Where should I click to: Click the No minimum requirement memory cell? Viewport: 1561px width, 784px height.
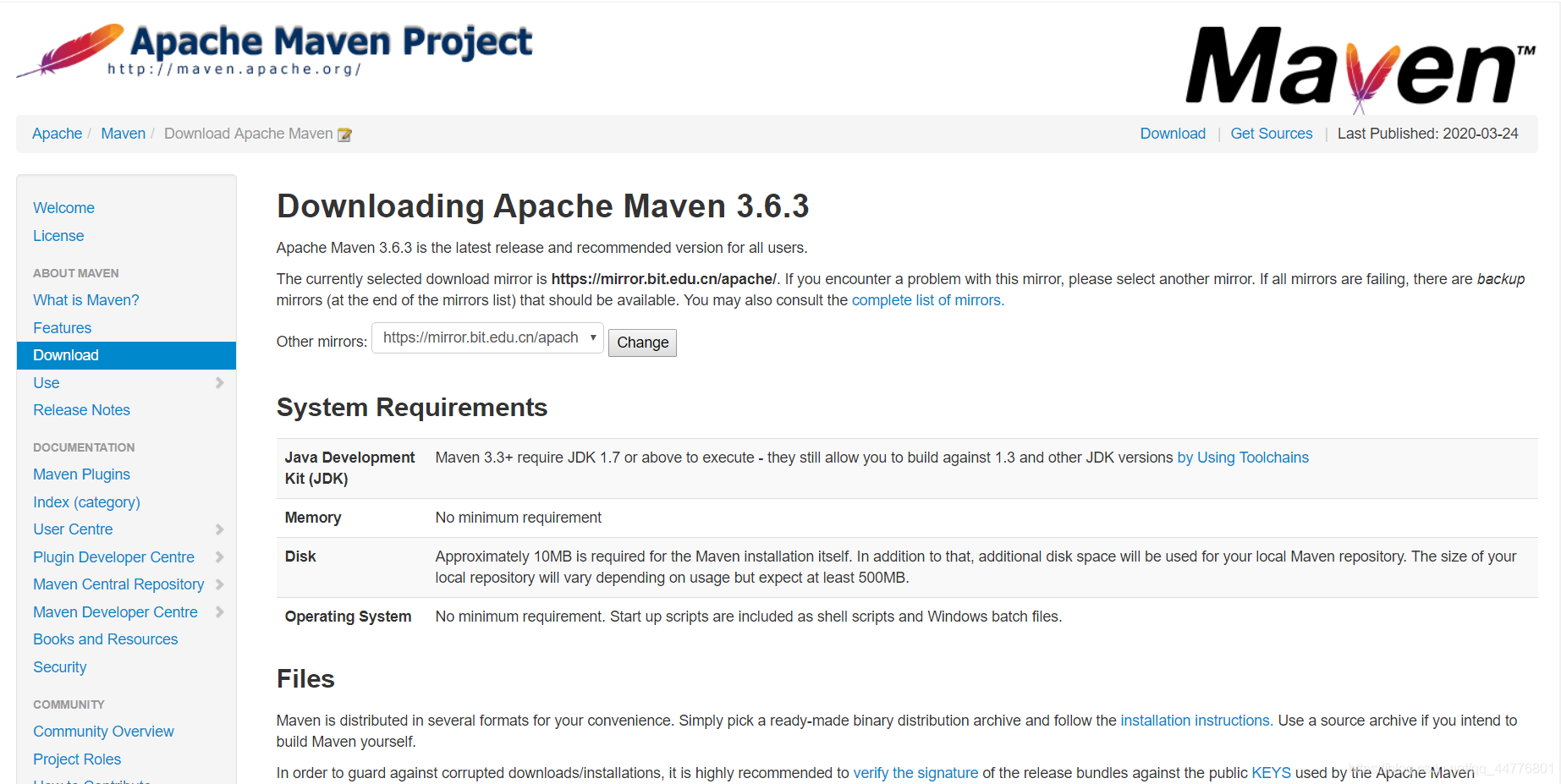click(518, 518)
